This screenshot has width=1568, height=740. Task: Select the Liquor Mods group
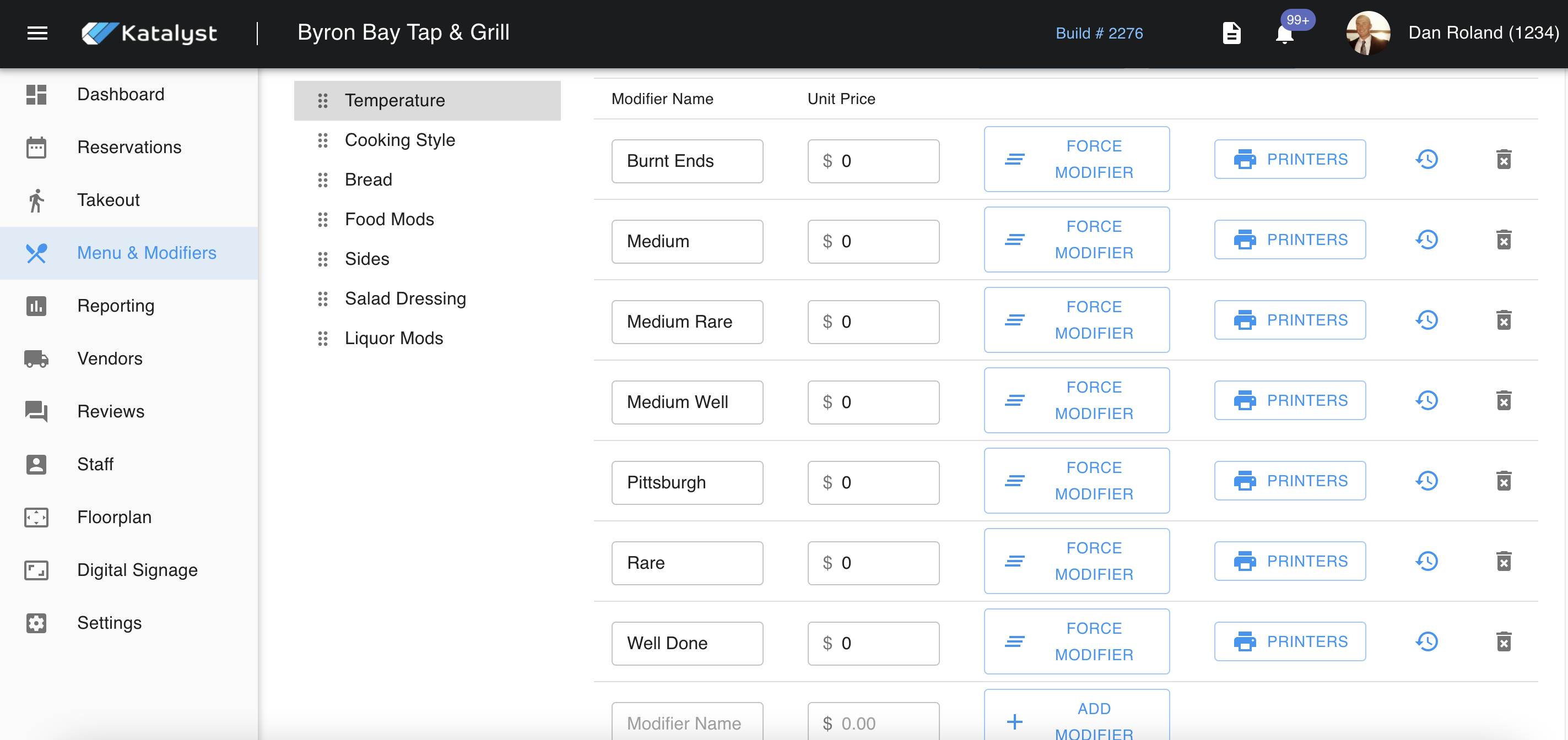point(393,338)
